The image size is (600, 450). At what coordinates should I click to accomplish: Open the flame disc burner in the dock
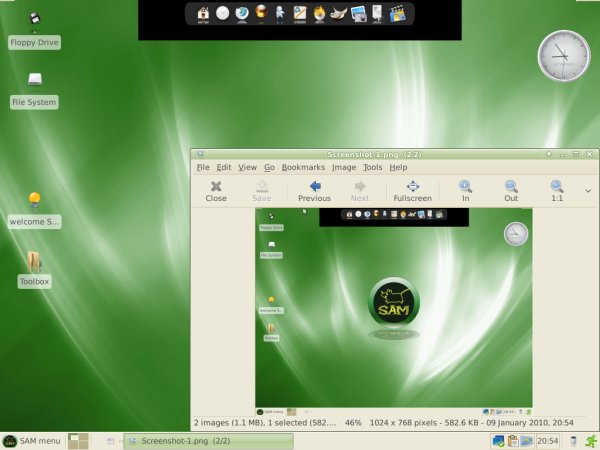click(319, 13)
